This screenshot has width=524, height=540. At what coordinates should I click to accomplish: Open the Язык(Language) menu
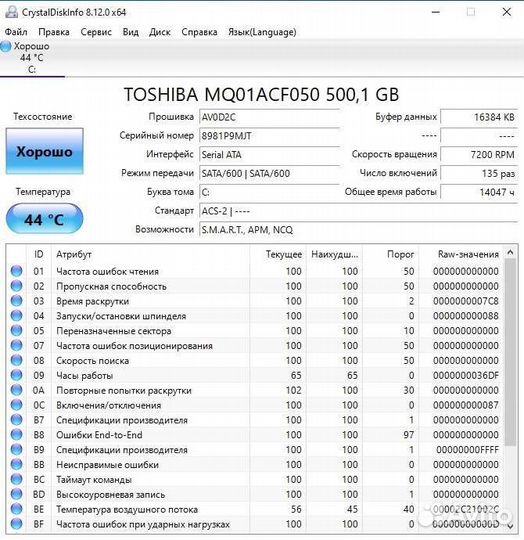click(x=262, y=32)
